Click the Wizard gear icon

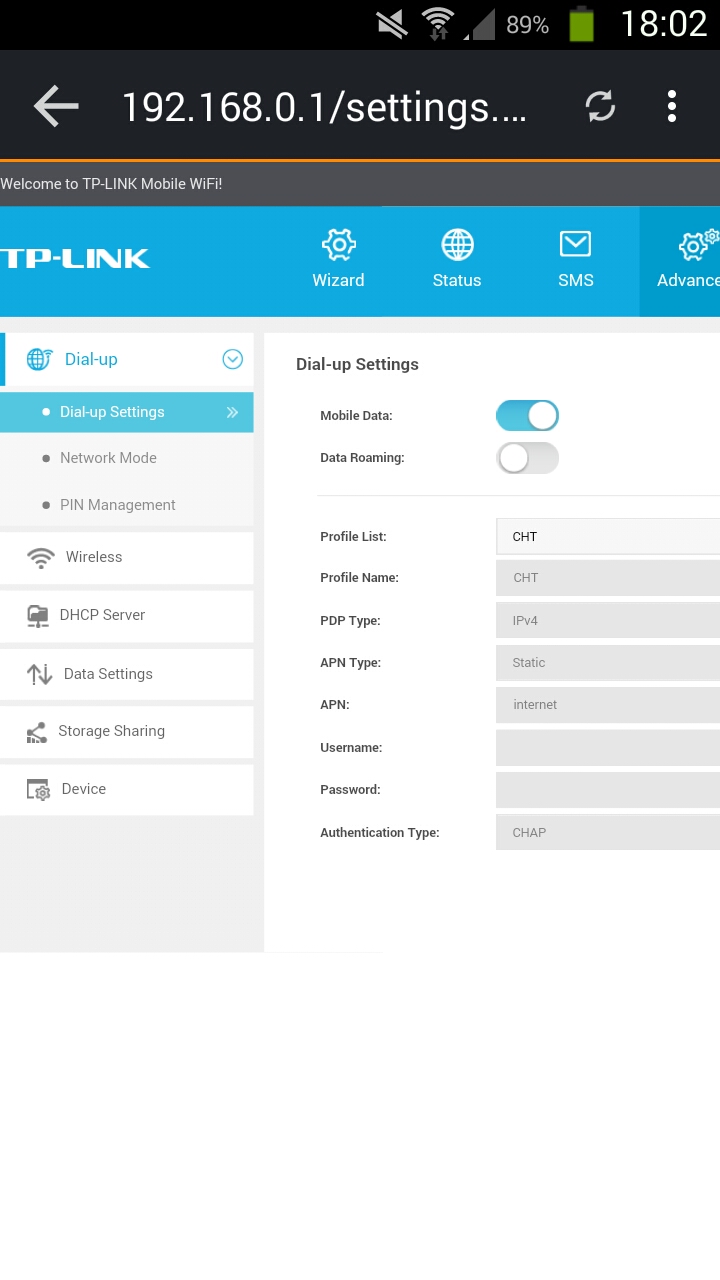[339, 244]
